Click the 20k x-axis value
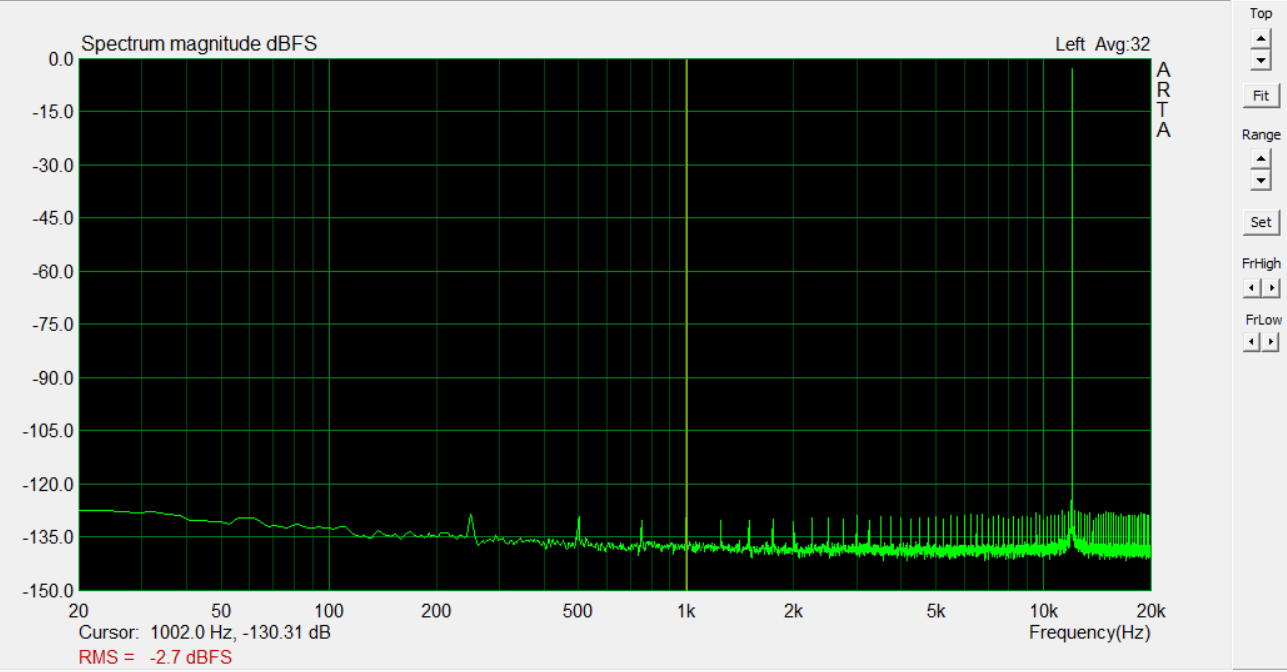The height and width of the screenshot is (672, 1287). [1151, 611]
